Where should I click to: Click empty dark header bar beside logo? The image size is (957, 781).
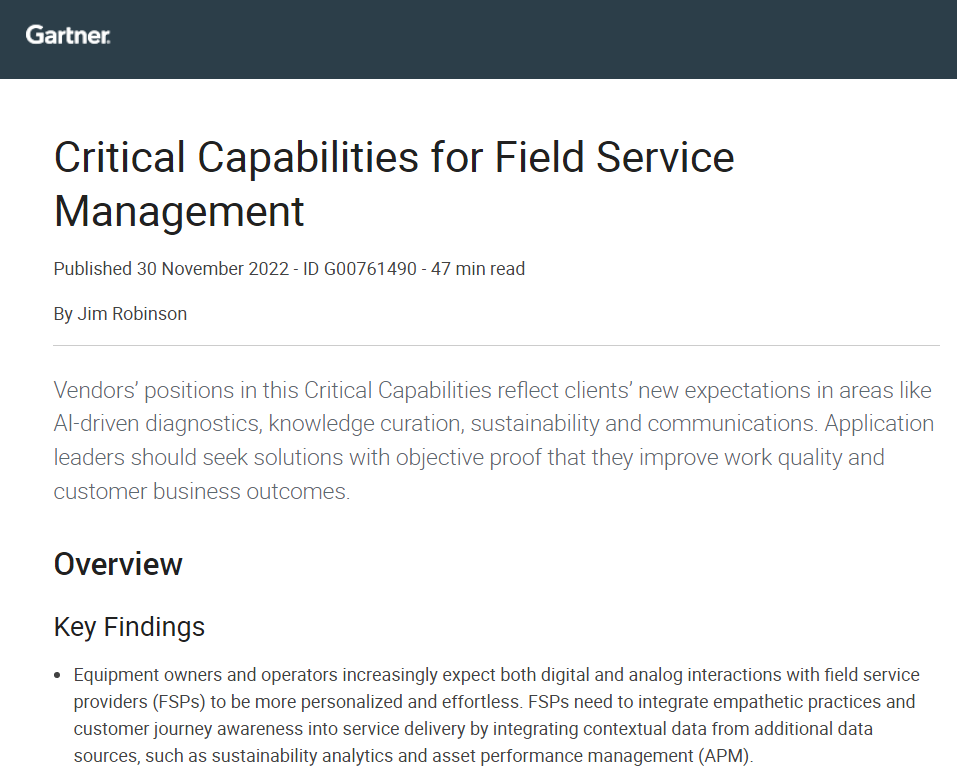(531, 39)
